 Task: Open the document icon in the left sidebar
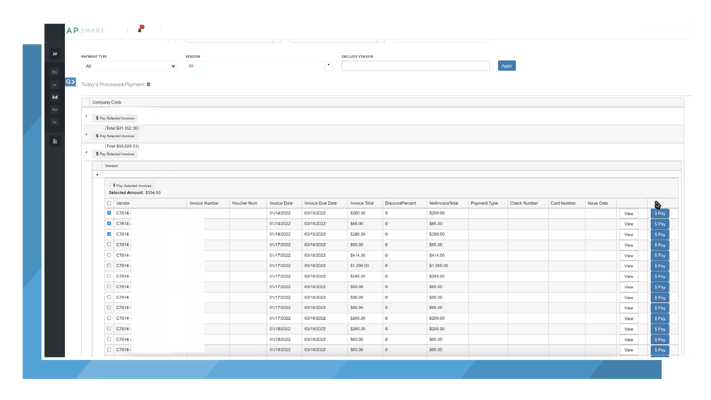[55, 141]
